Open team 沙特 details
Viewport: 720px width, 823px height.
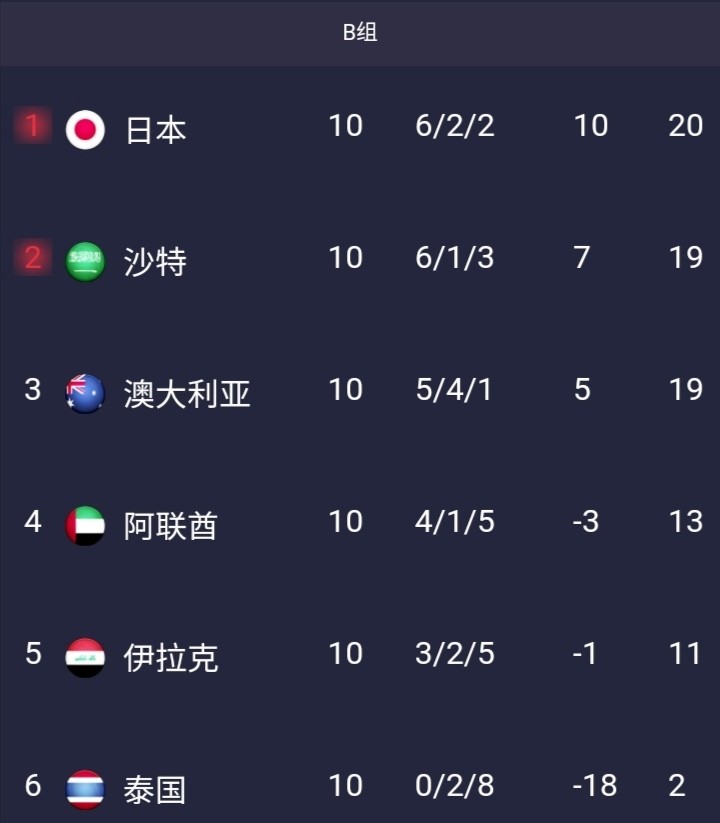pyautogui.click(x=155, y=262)
